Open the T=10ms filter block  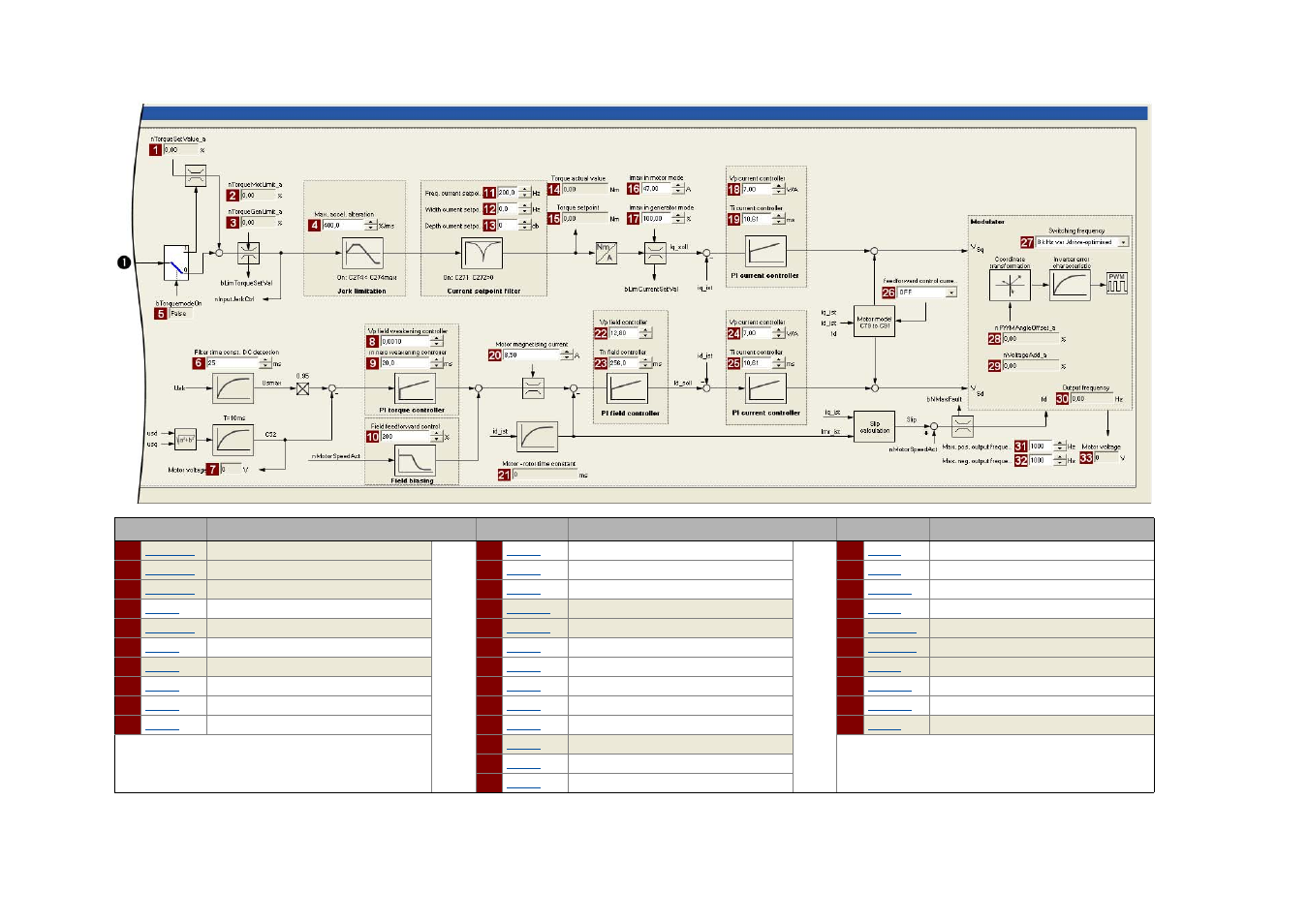click(x=233, y=440)
